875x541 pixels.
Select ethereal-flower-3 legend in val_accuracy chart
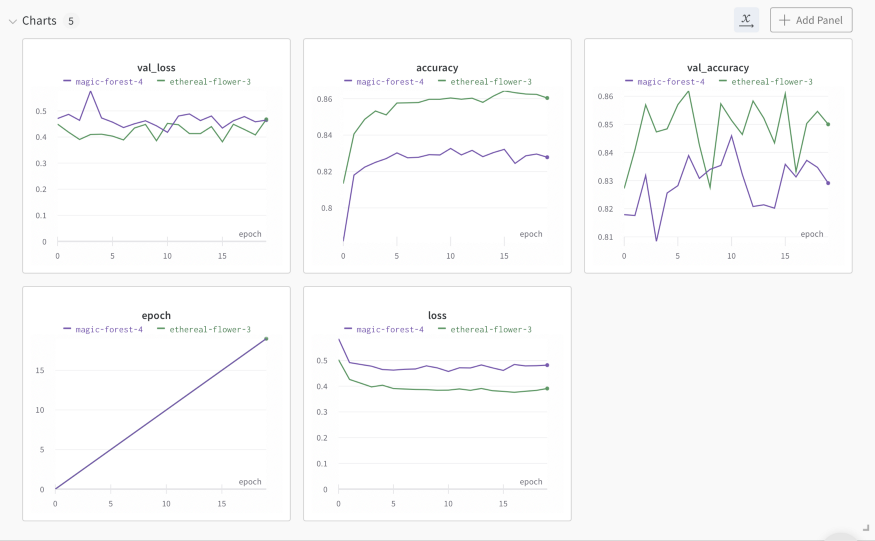[766, 81]
